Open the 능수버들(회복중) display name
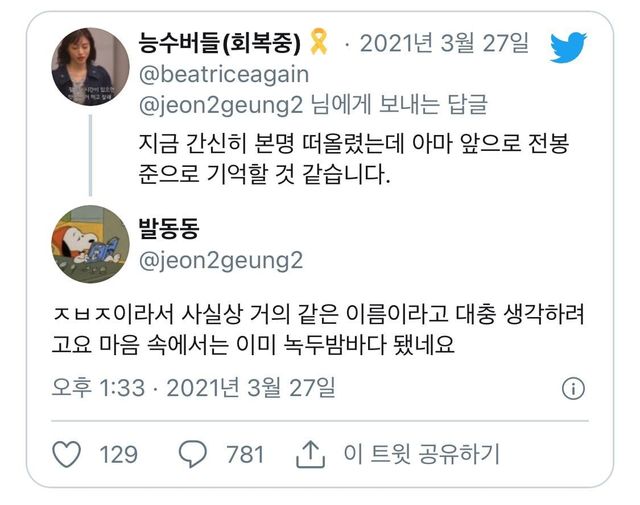This screenshot has width=640, height=505. (x=220, y=44)
